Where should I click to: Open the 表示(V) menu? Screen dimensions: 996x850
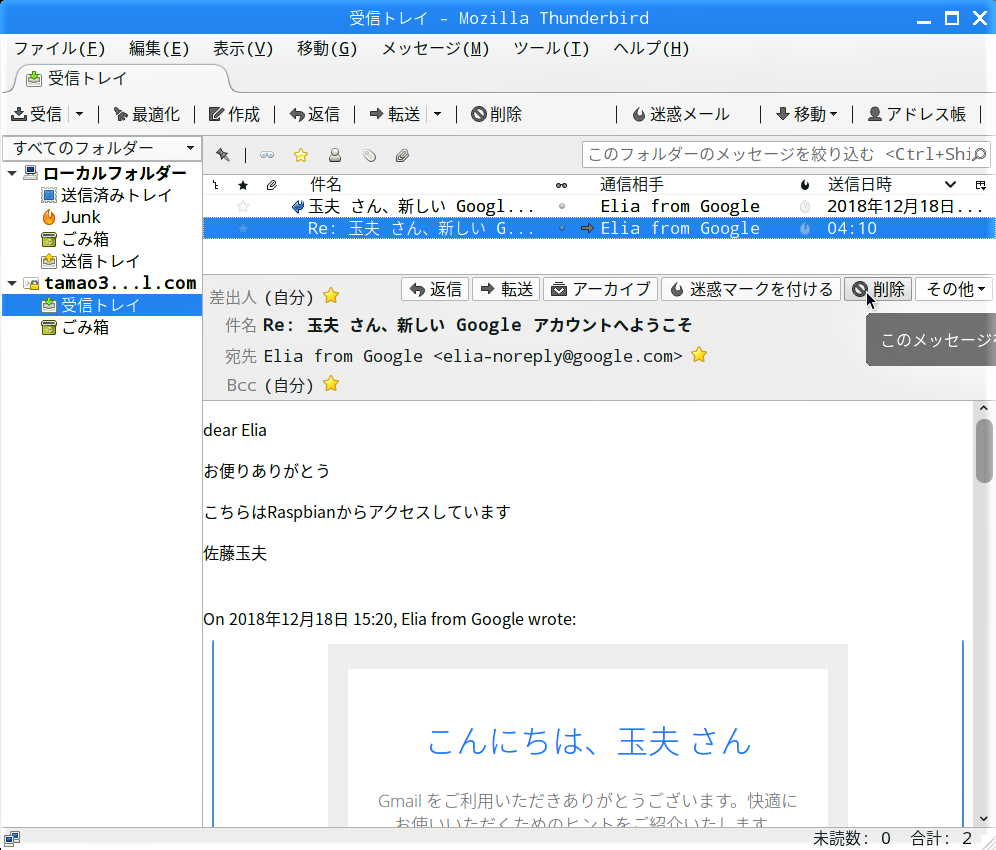click(x=243, y=49)
